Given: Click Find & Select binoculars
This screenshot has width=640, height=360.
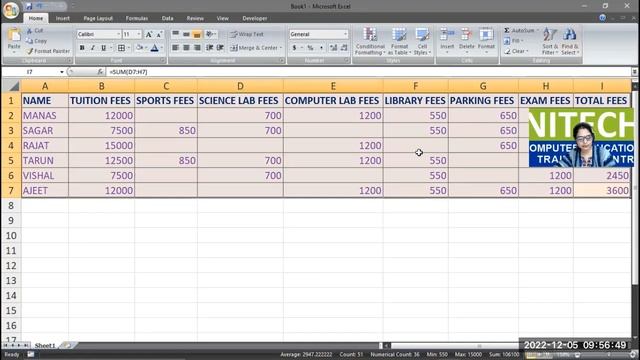Looking at the screenshot, I should tap(569, 41).
